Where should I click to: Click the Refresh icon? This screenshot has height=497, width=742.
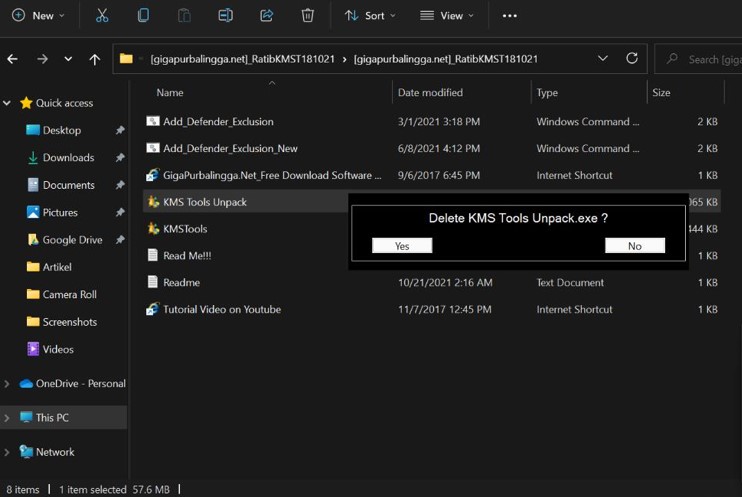[632, 59]
